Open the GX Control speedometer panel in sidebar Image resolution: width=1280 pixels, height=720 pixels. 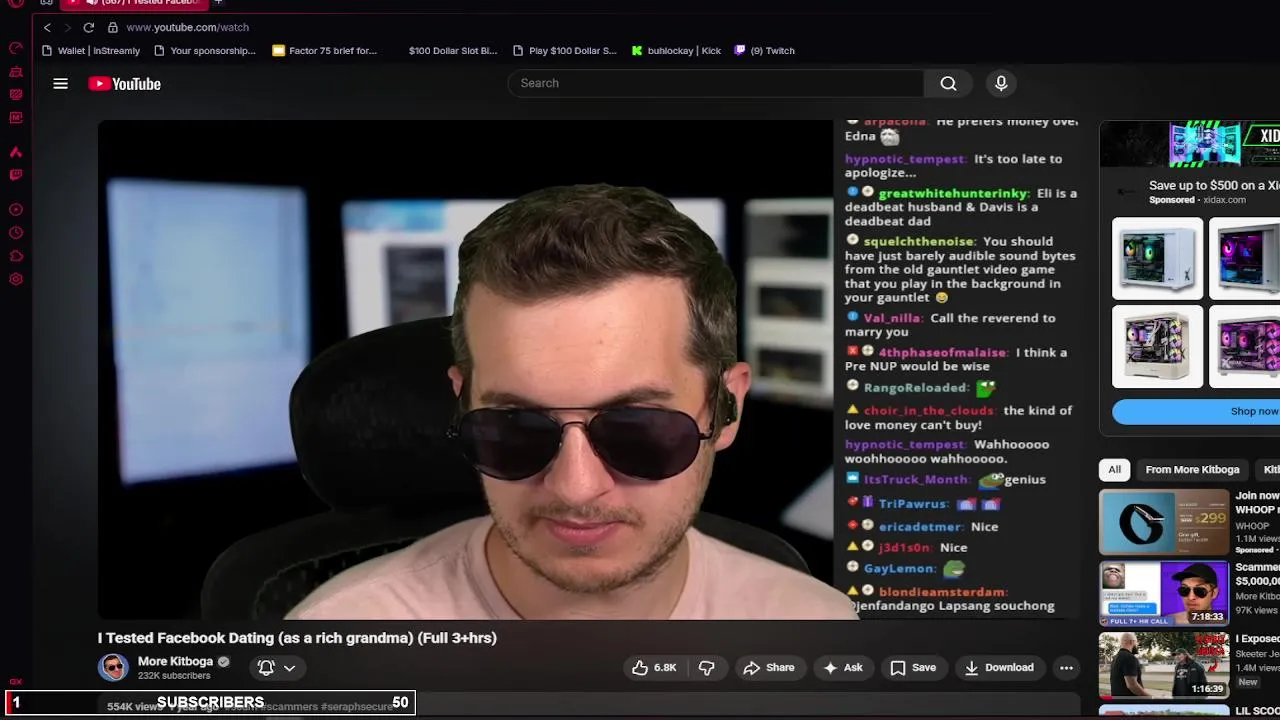coord(16,48)
